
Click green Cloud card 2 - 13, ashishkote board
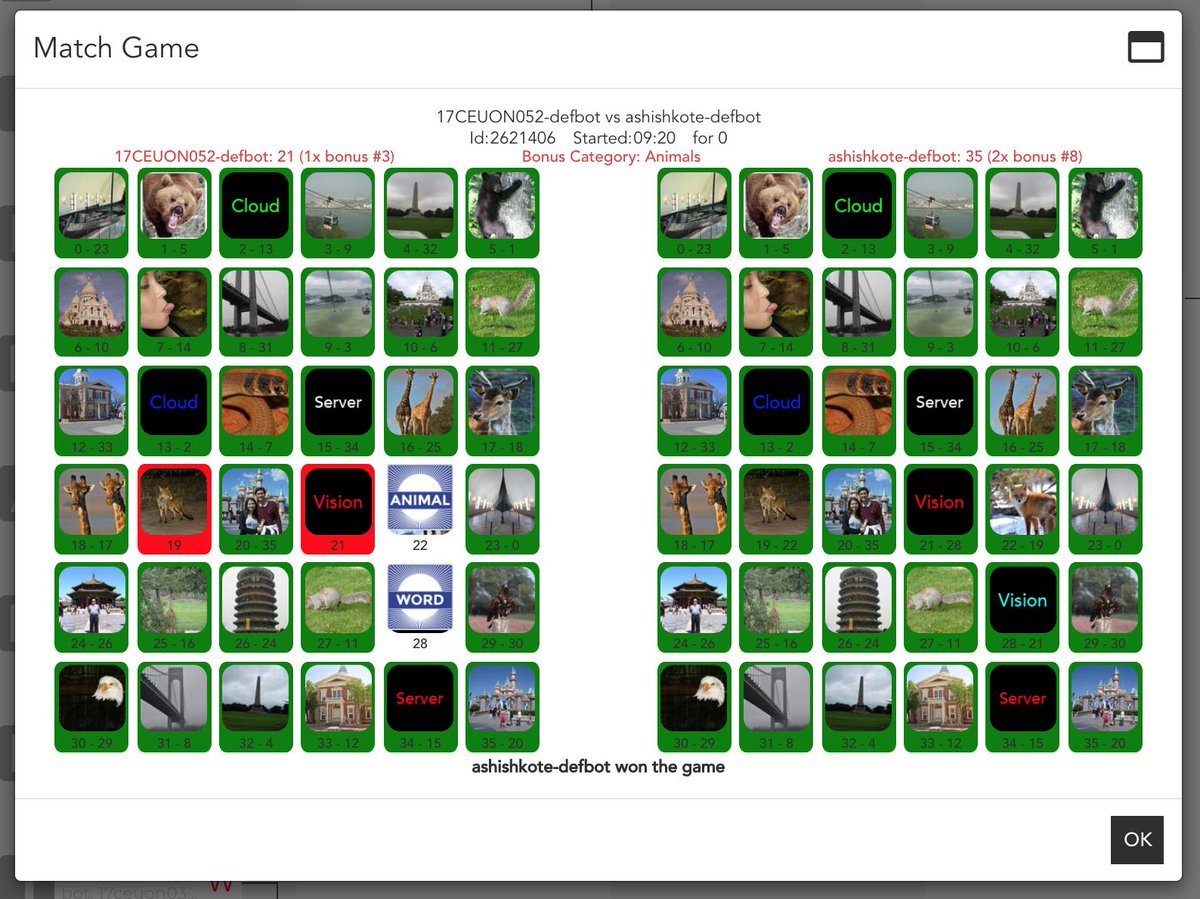coord(859,212)
